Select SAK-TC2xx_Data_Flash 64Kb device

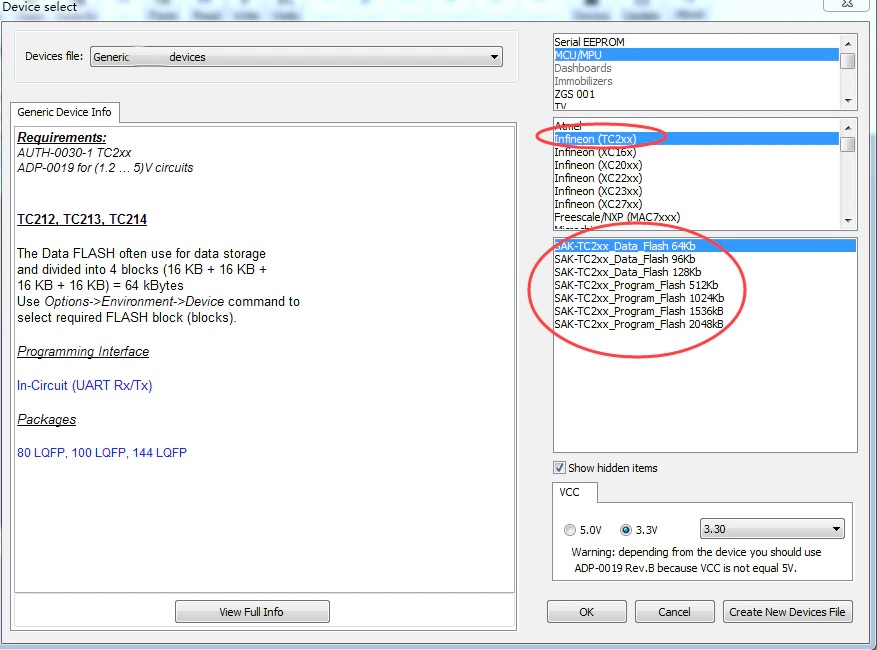tap(705, 246)
